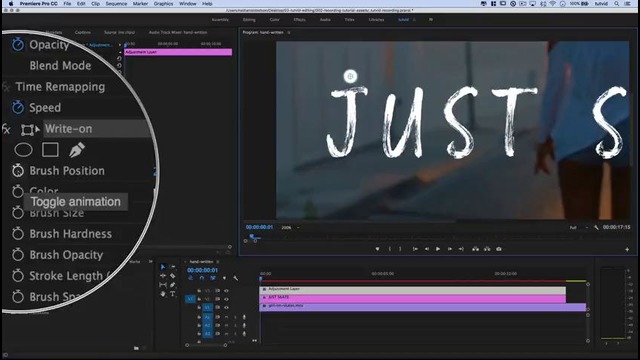
Task: Toggle the Write-on fx effect on/off
Action: (6, 129)
